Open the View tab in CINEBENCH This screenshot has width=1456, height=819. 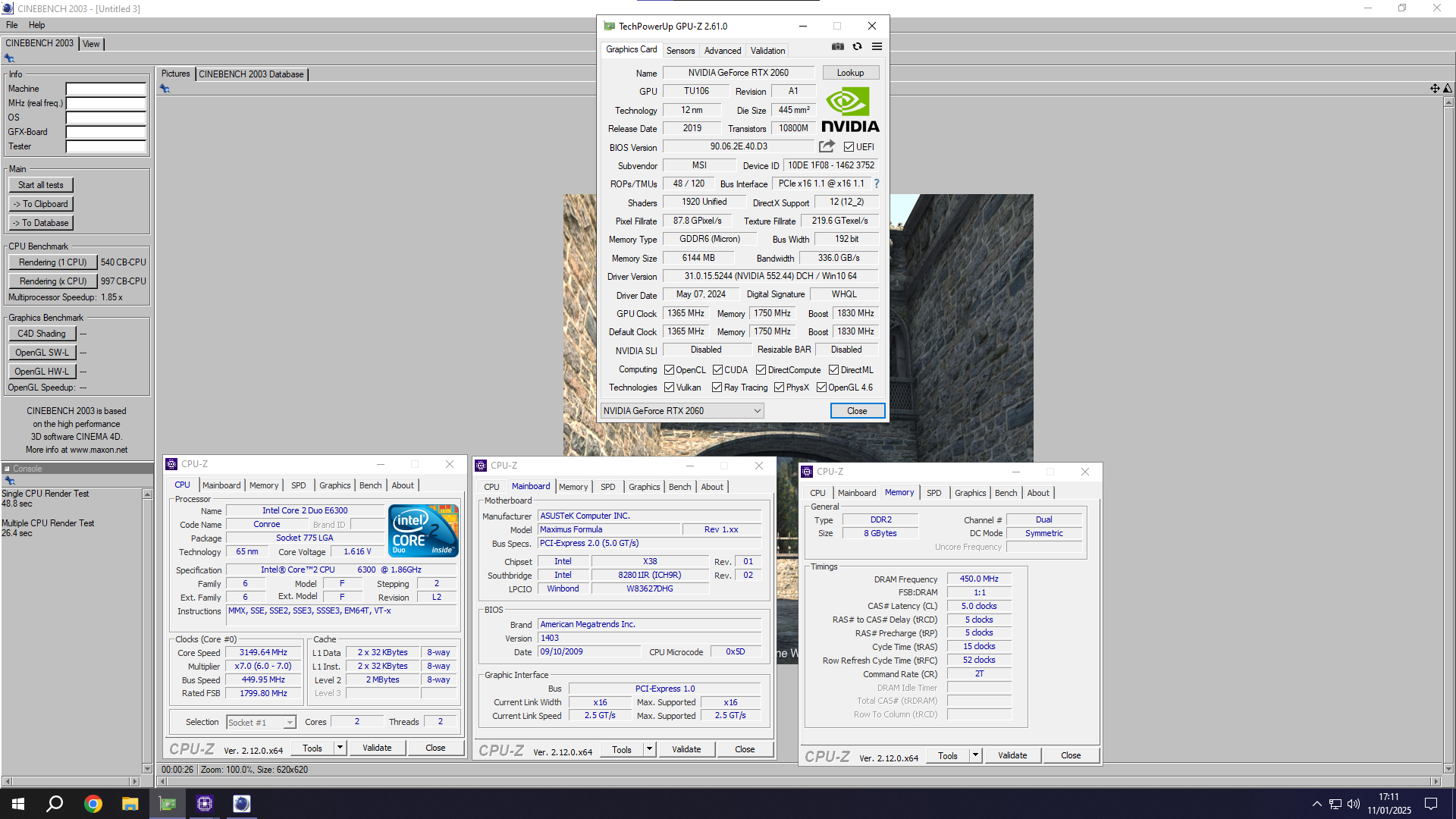click(x=91, y=44)
